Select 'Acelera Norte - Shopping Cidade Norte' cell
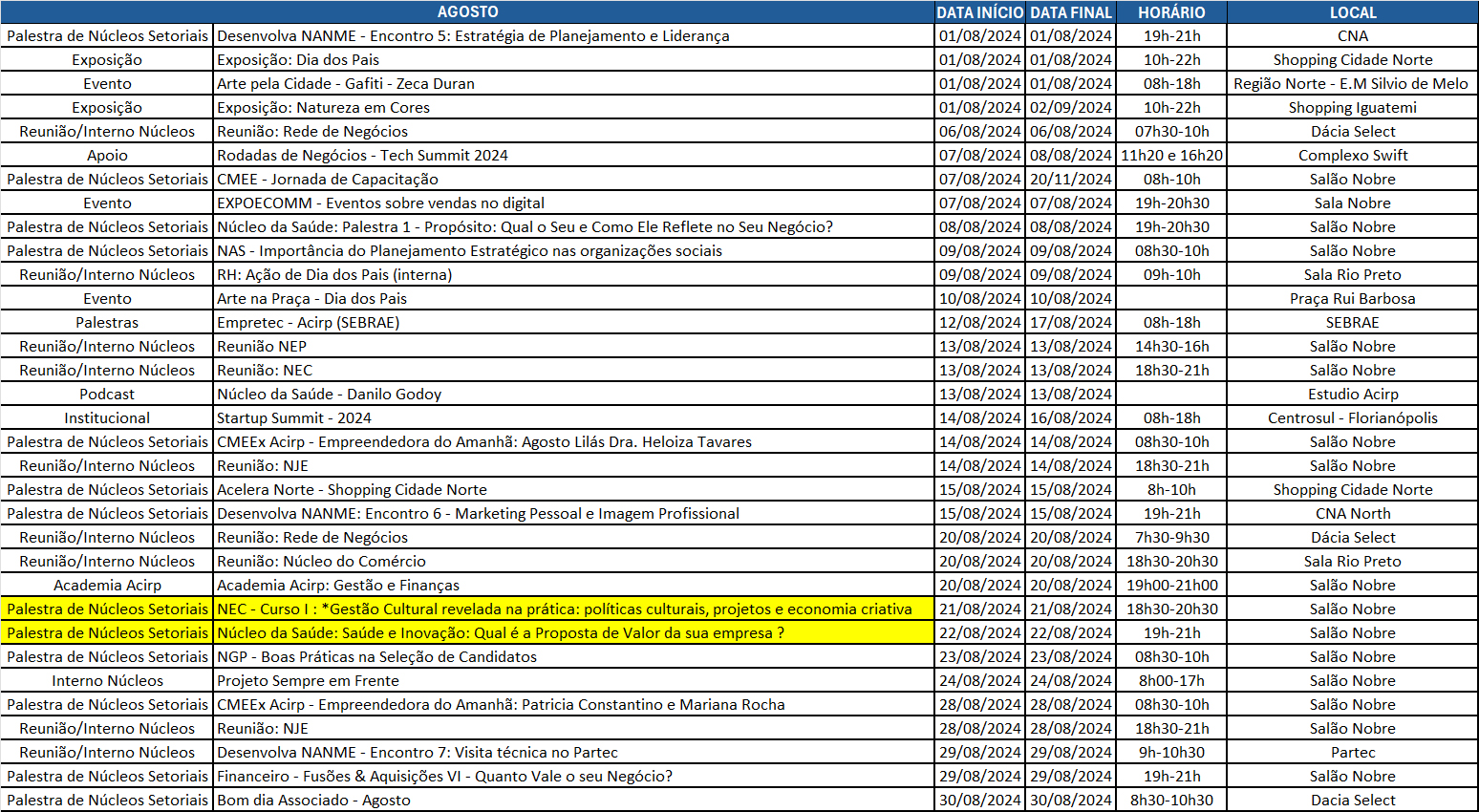1479x812 pixels. coord(573,489)
